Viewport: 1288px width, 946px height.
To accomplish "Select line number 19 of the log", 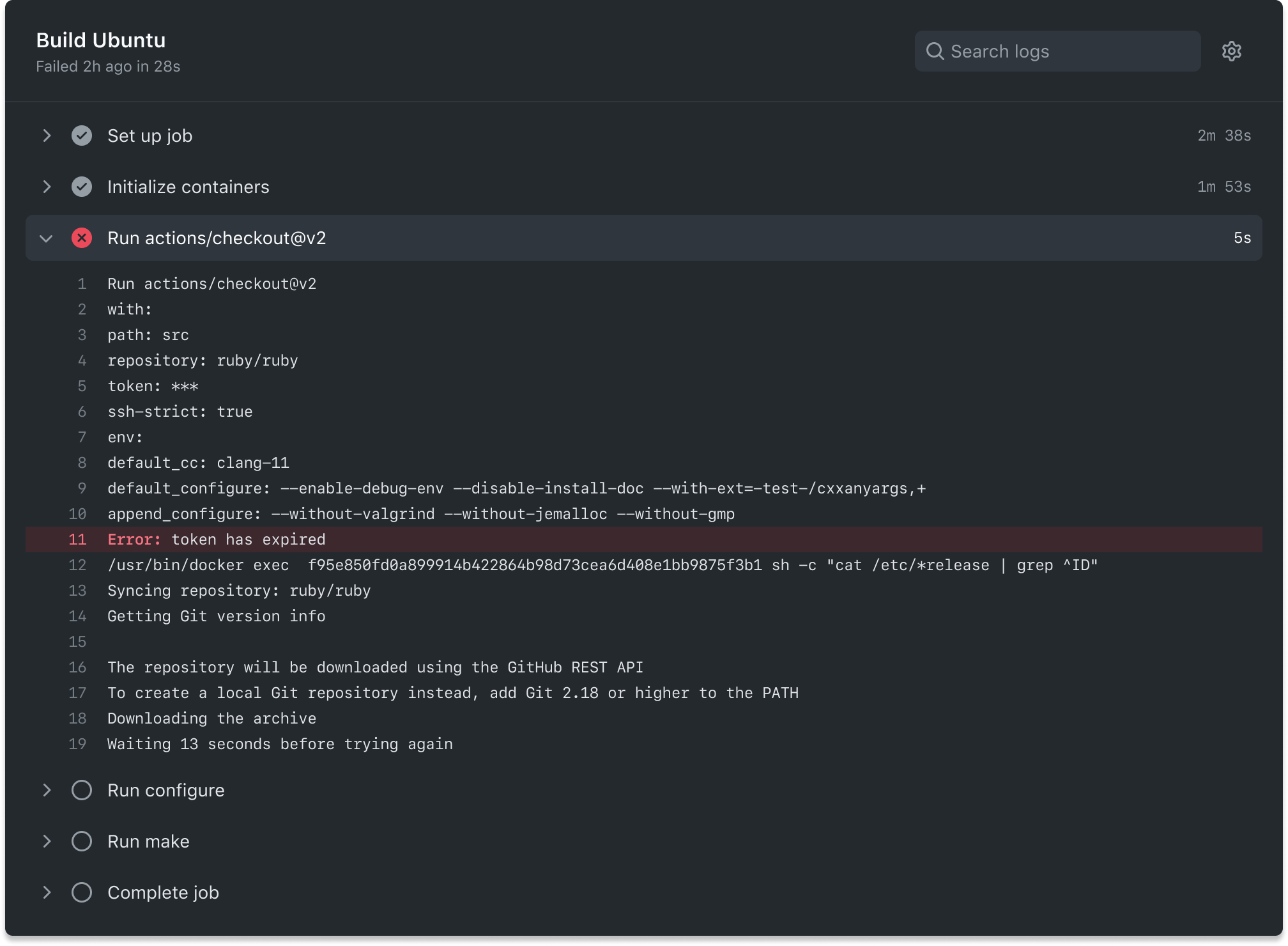I will click(x=77, y=744).
